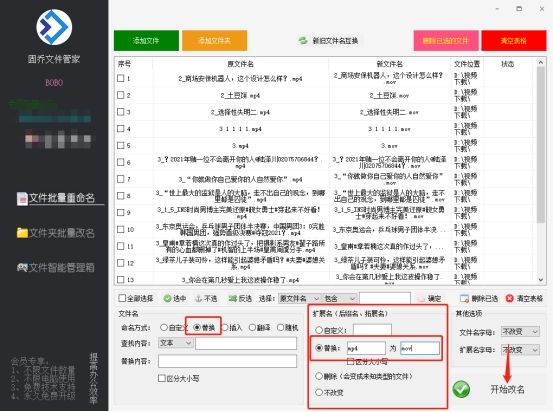Click the 原文件名 column header
Viewport: 553px width, 412px height.
pos(241,64)
